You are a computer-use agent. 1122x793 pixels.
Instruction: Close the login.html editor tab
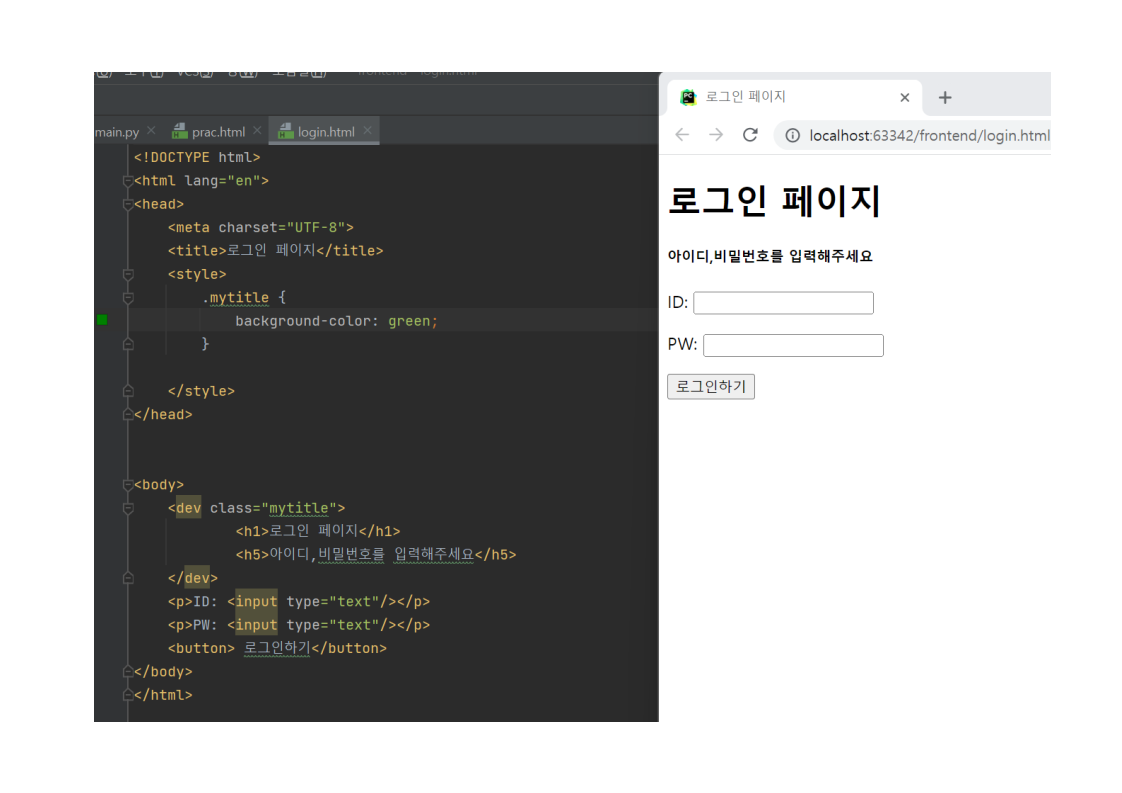[367, 130]
